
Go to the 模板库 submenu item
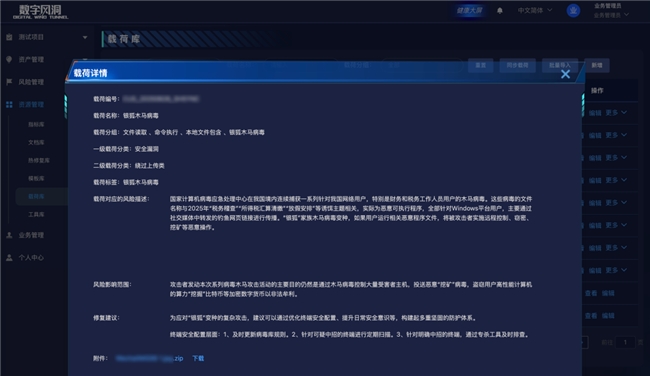pos(36,178)
